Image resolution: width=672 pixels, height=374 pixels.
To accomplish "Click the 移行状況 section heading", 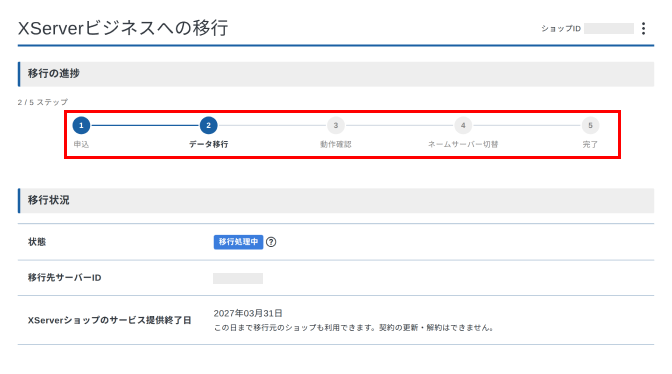I will tap(48, 200).
